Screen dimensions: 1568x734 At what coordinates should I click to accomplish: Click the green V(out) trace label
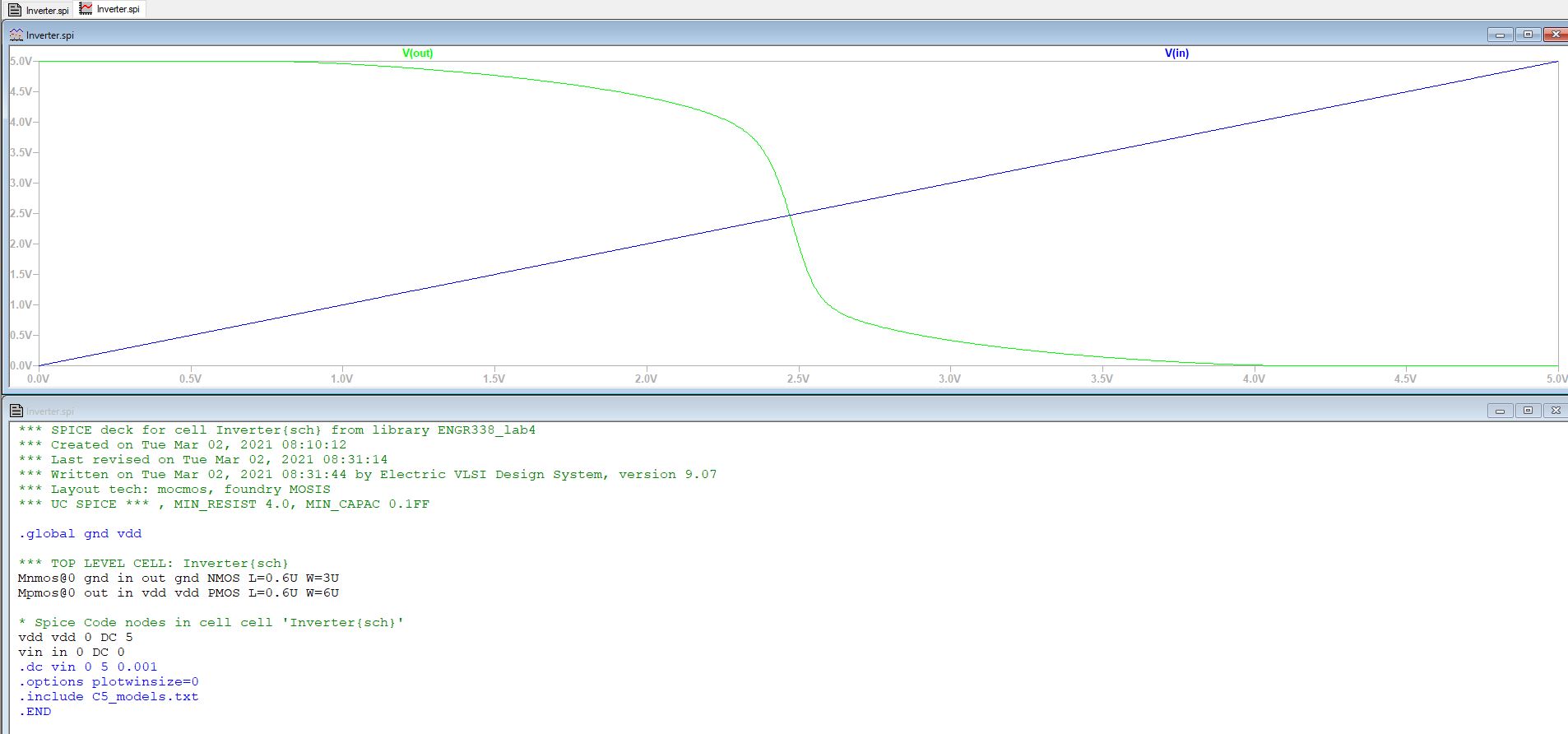pos(417,53)
